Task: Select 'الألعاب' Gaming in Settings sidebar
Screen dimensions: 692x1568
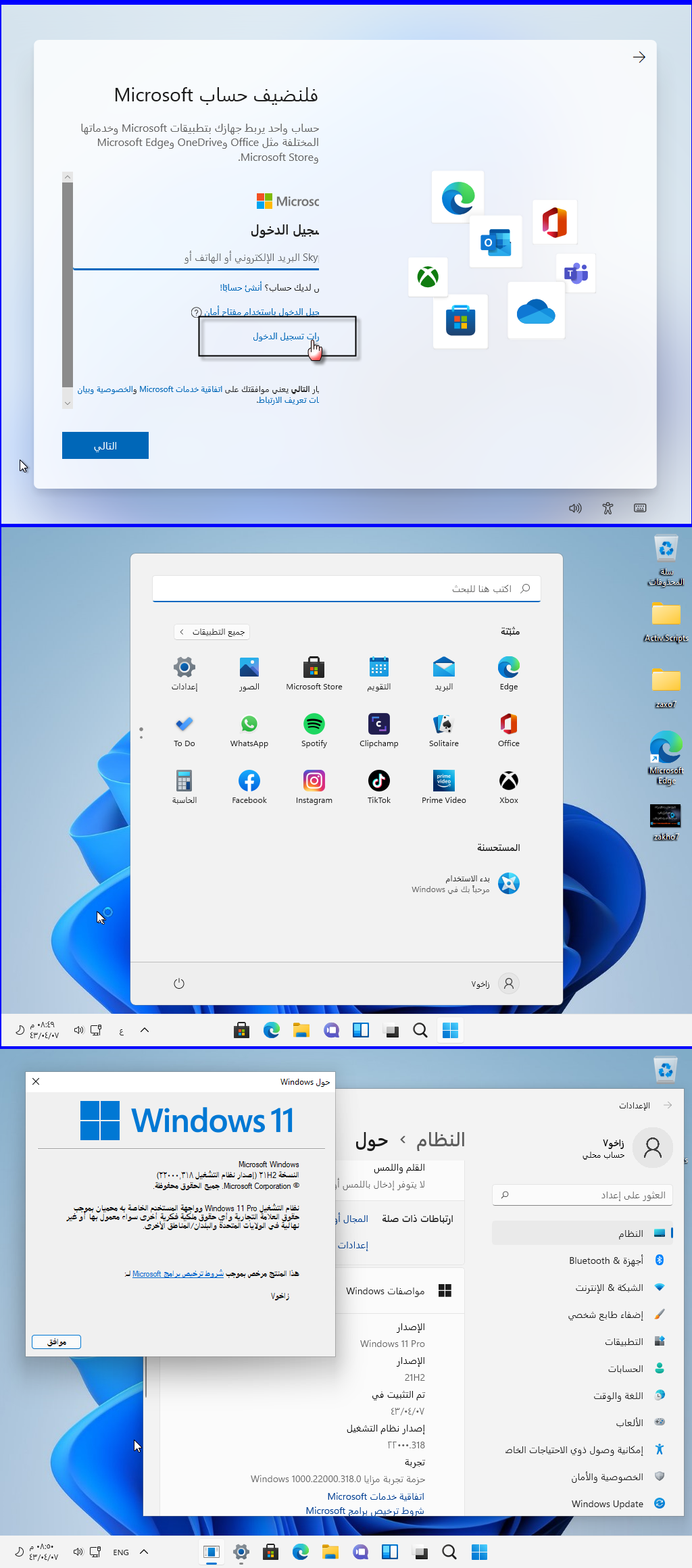Action: coord(583,1423)
